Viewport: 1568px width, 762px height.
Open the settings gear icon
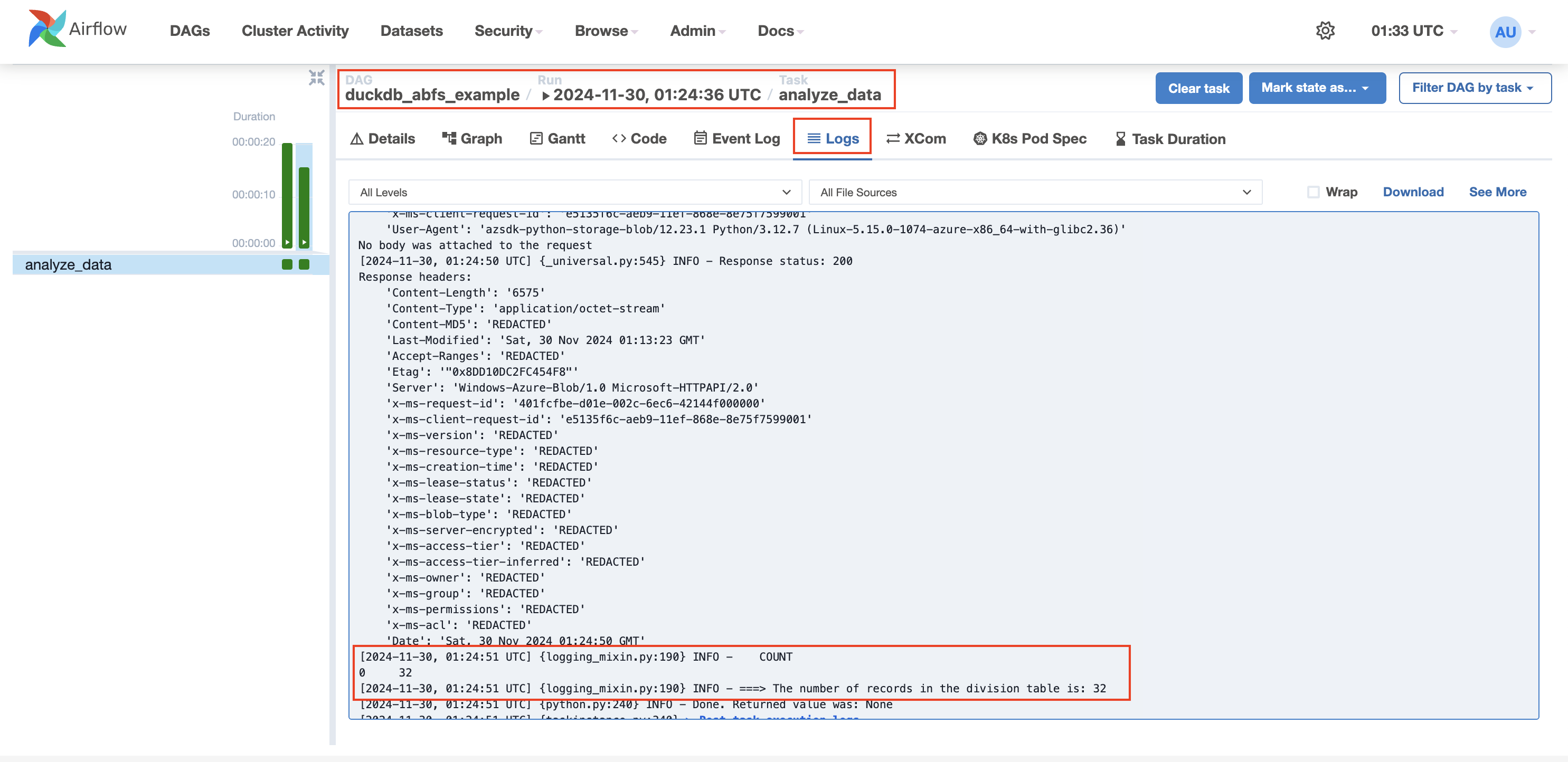pyautogui.click(x=1325, y=31)
